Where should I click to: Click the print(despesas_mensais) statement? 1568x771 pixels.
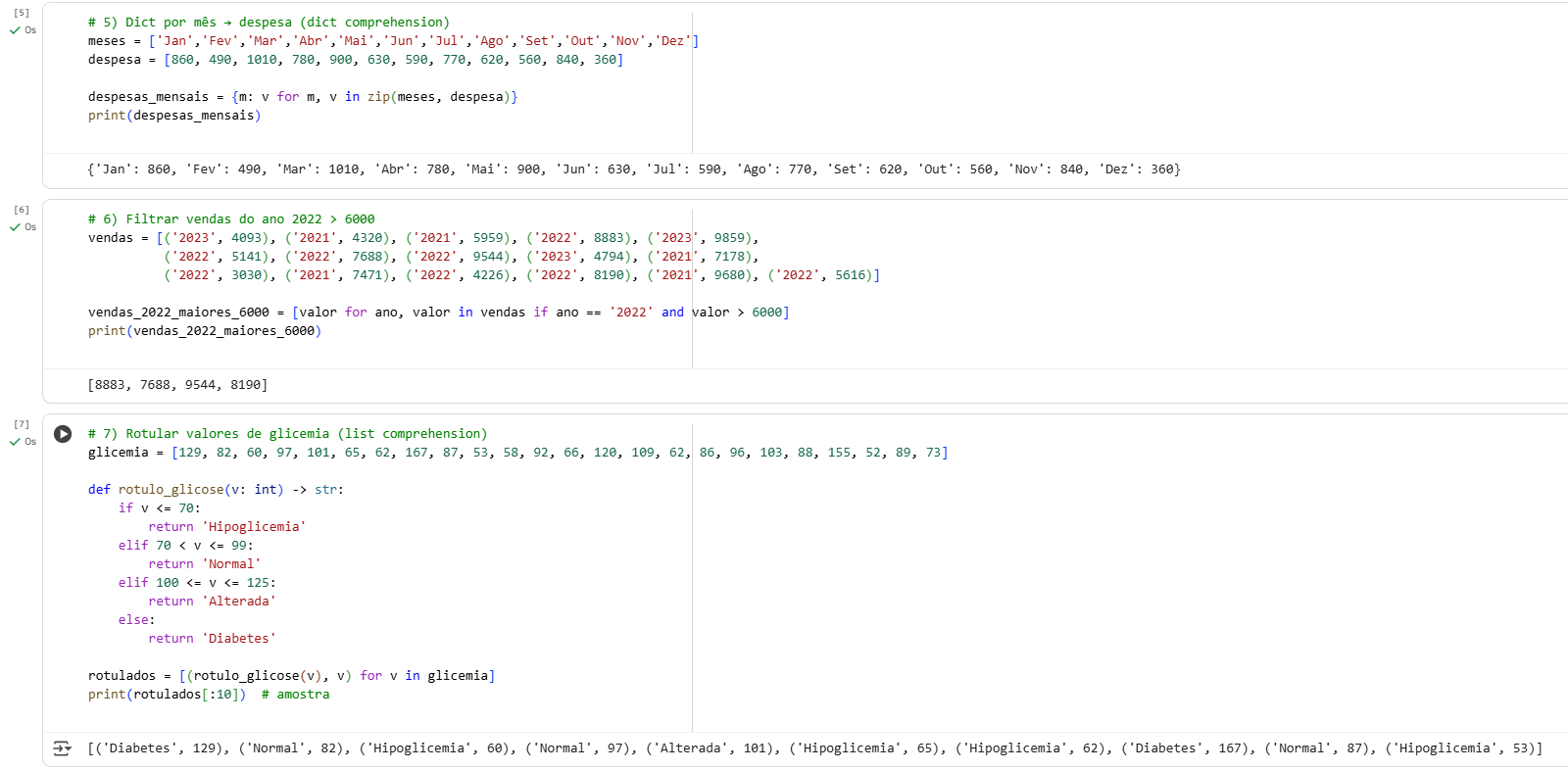coord(174,116)
